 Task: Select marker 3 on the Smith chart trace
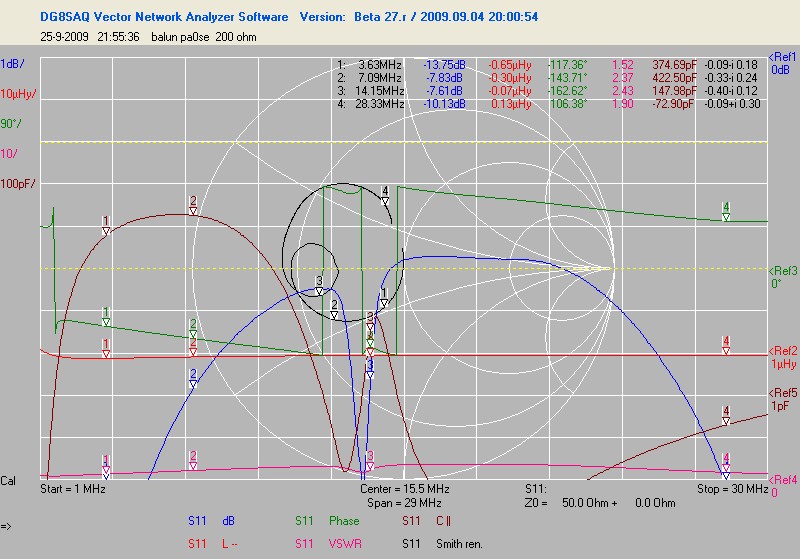[x=319, y=286]
